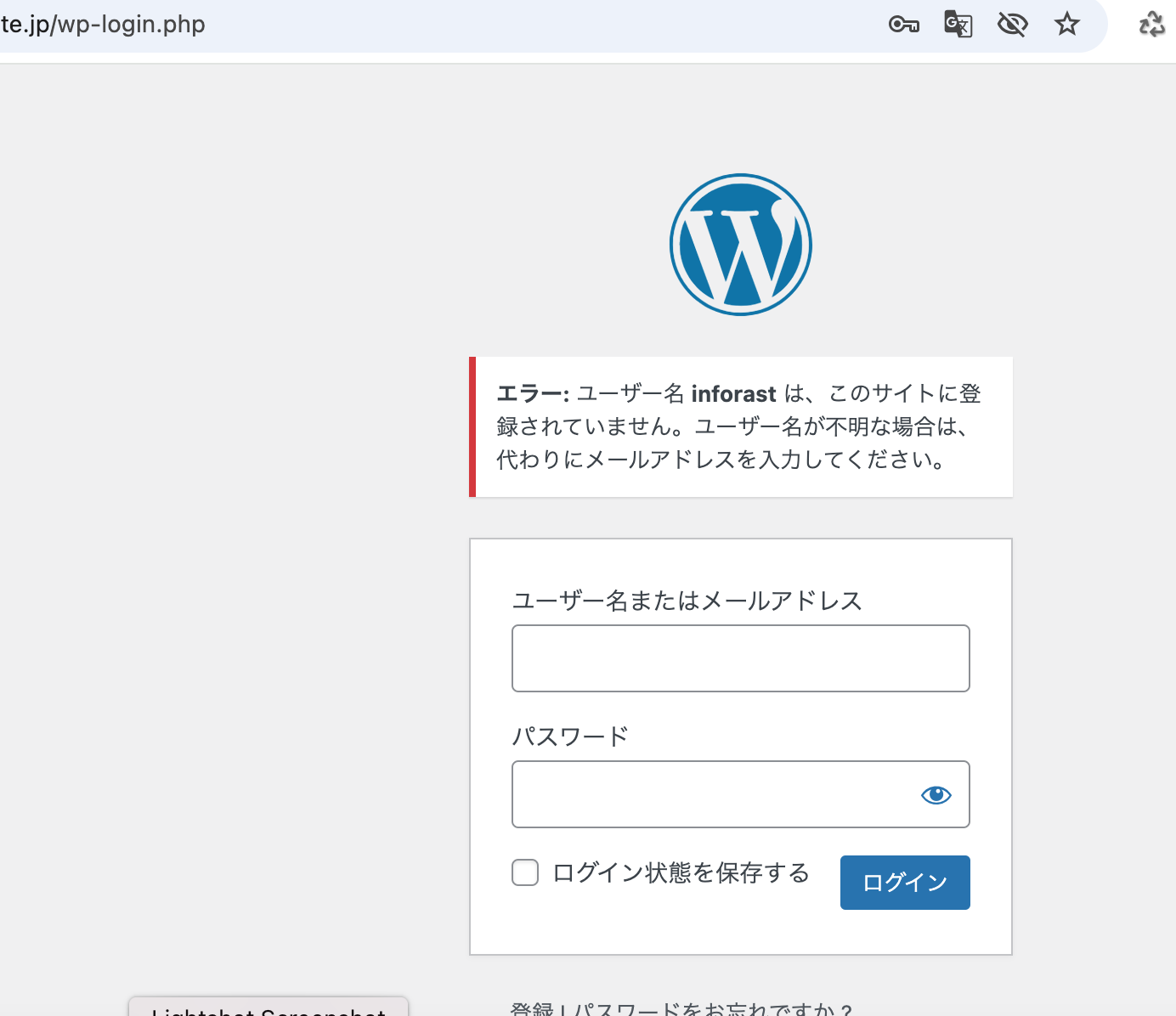This screenshot has height=1016, width=1176.
Task: Show password with the eye icon
Action: click(x=936, y=795)
